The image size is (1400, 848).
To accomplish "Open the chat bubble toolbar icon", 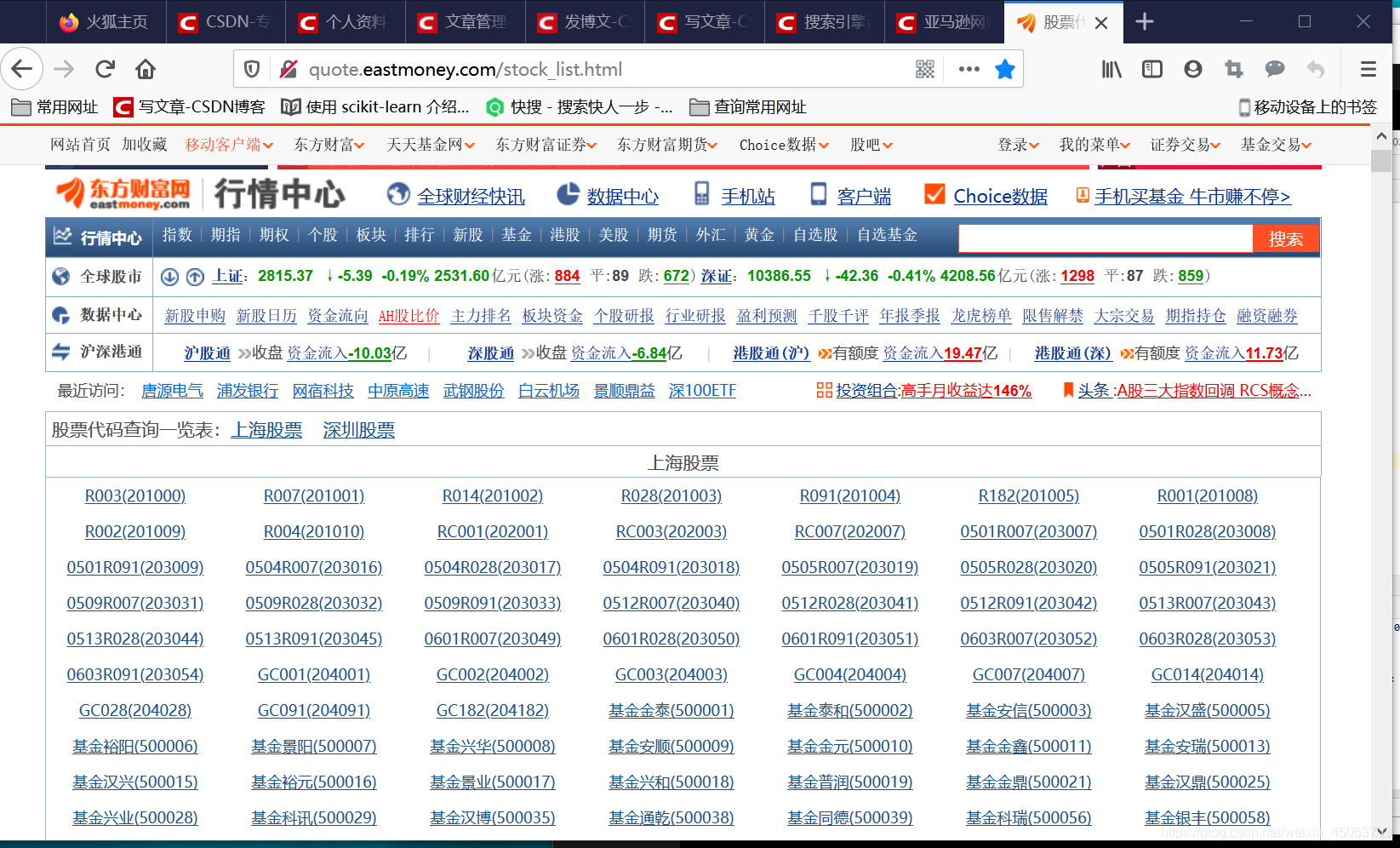I will [x=1275, y=69].
